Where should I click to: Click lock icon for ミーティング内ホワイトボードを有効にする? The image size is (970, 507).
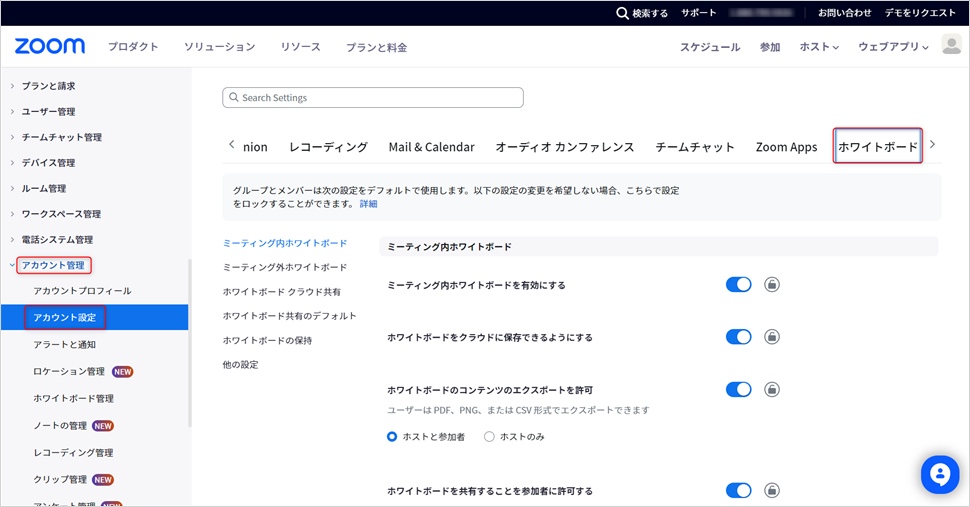pos(771,284)
